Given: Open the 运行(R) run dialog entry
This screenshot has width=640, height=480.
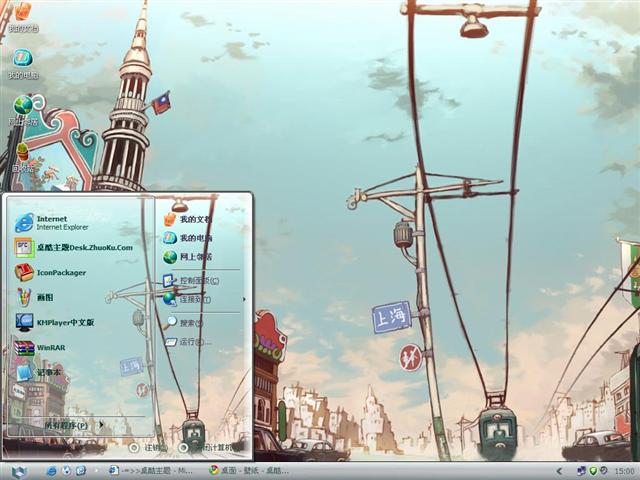Looking at the screenshot, I should [x=189, y=342].
